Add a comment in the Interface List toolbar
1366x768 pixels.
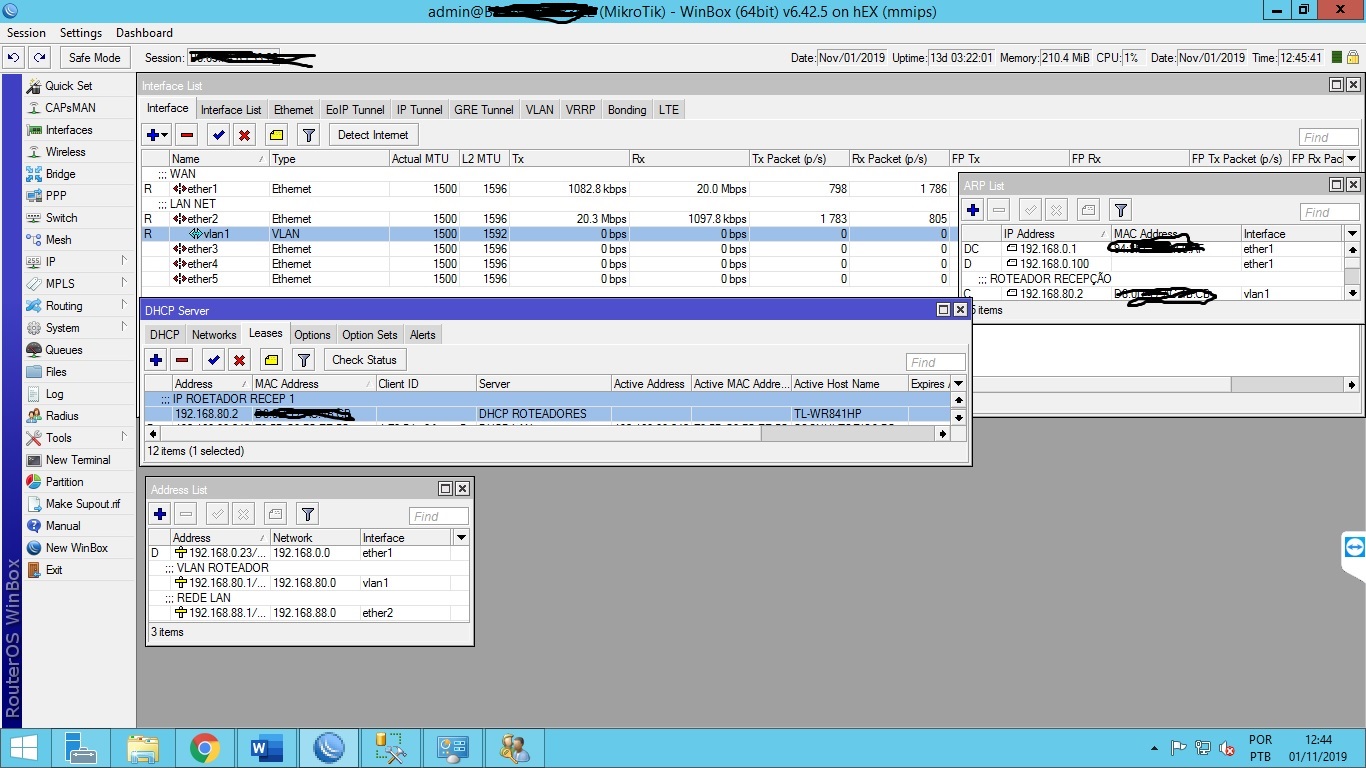pyautogui.click(x=277, y=135)
